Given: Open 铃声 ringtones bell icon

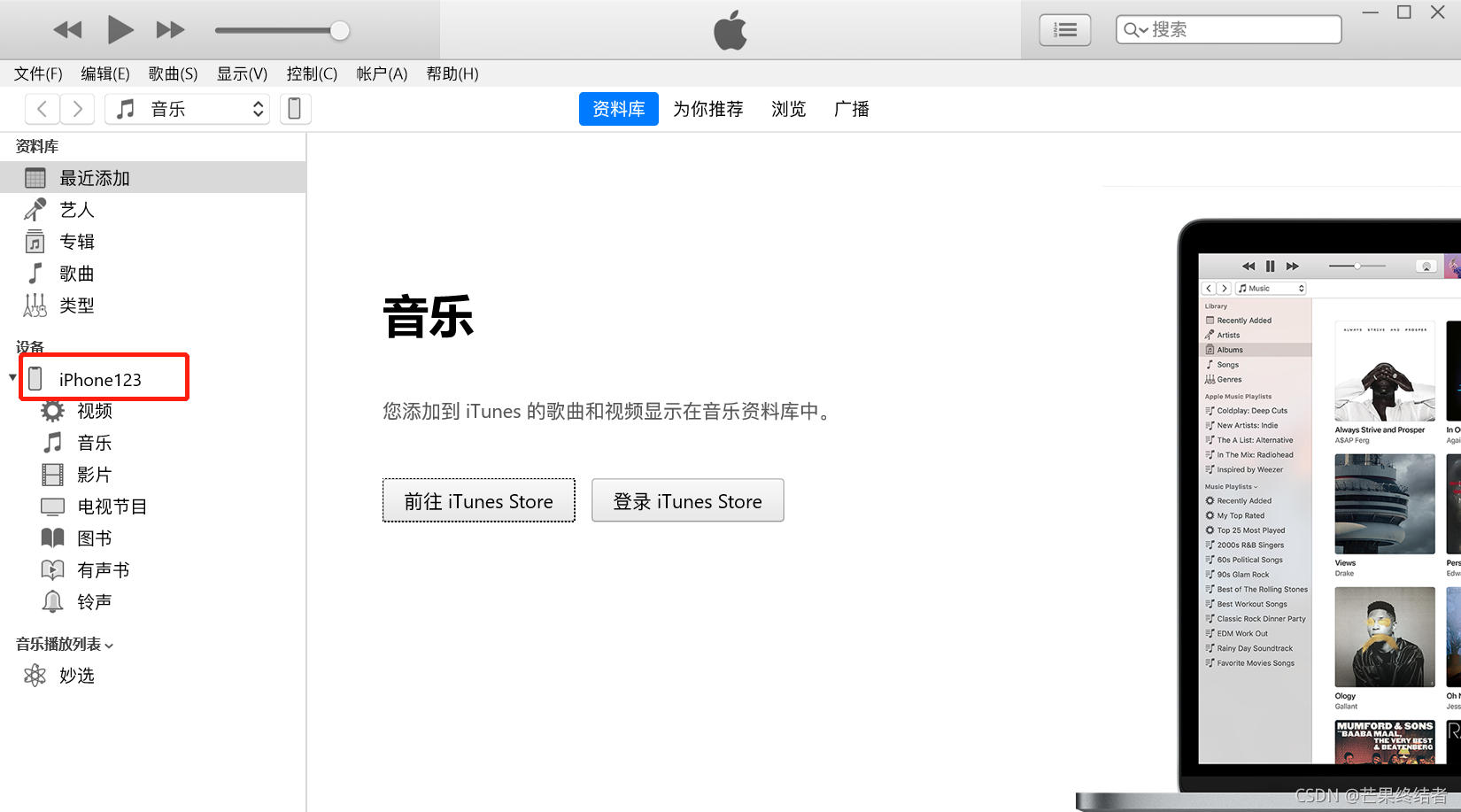Looking at the screenshot, I should tap(52, 602).
